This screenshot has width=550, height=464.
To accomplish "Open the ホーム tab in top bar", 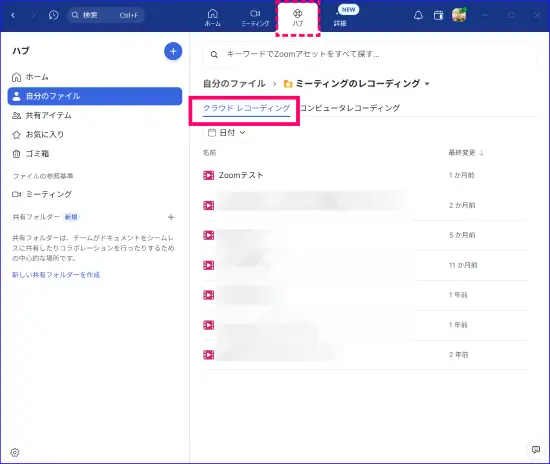I will (x=213, y=18).
